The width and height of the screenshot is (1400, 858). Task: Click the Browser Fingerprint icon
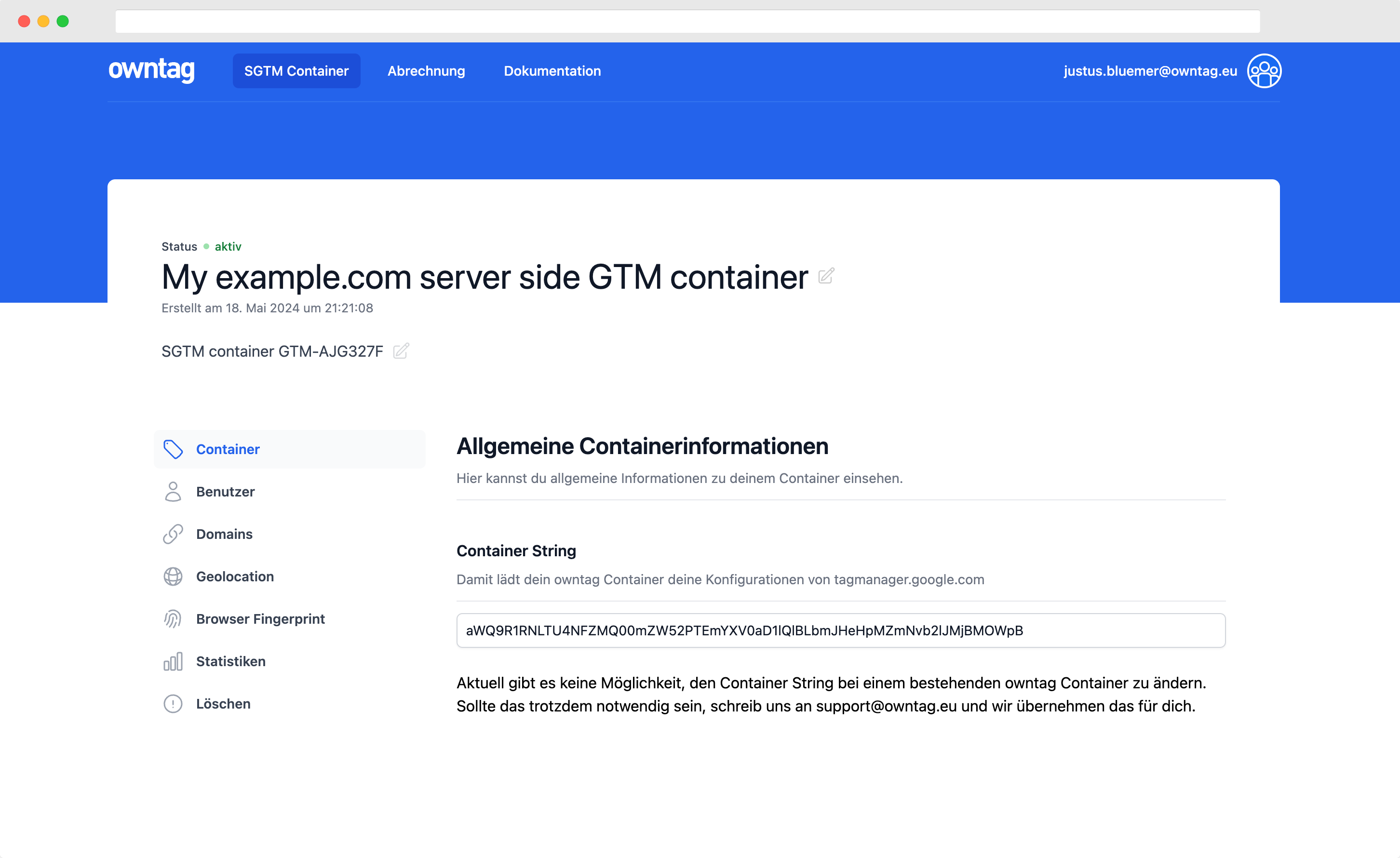[173, 619]
